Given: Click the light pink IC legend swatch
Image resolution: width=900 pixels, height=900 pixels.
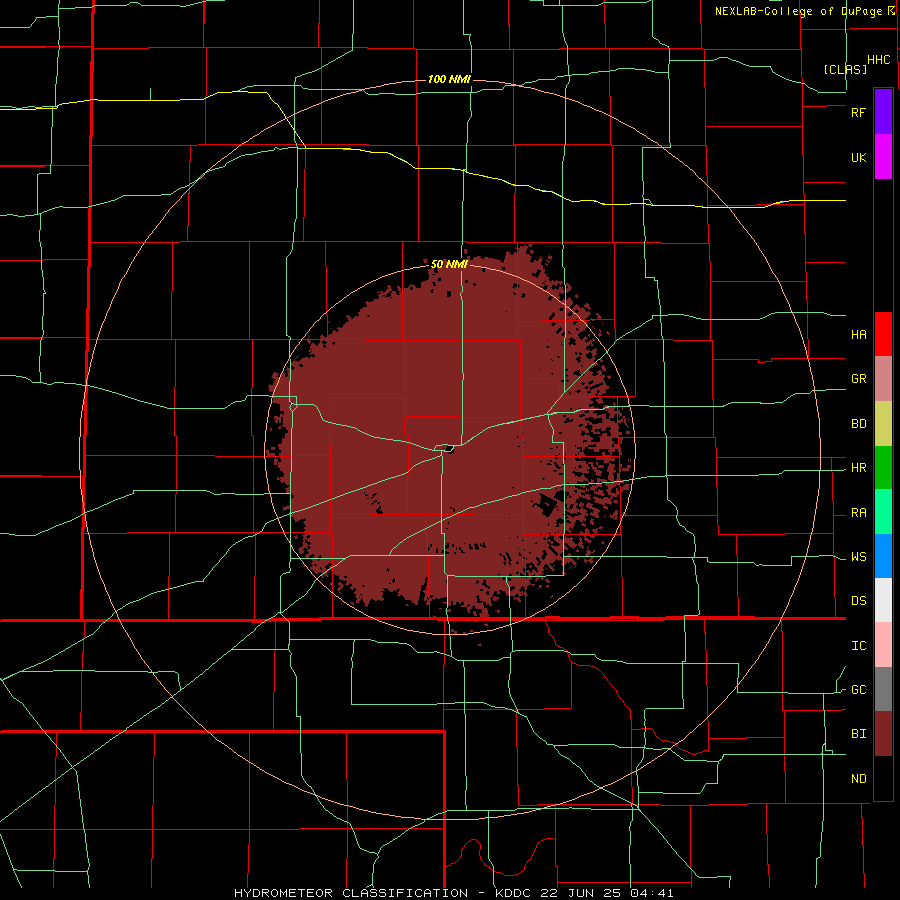Looking at the screenshot, I should tap(883, 645).
